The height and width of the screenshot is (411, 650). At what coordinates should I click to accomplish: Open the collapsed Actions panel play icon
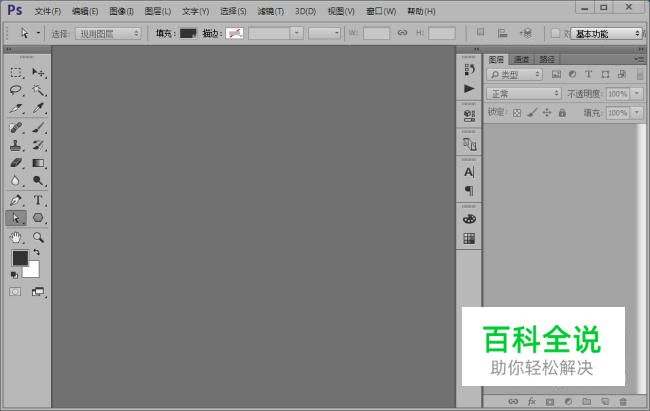[469, 88]
